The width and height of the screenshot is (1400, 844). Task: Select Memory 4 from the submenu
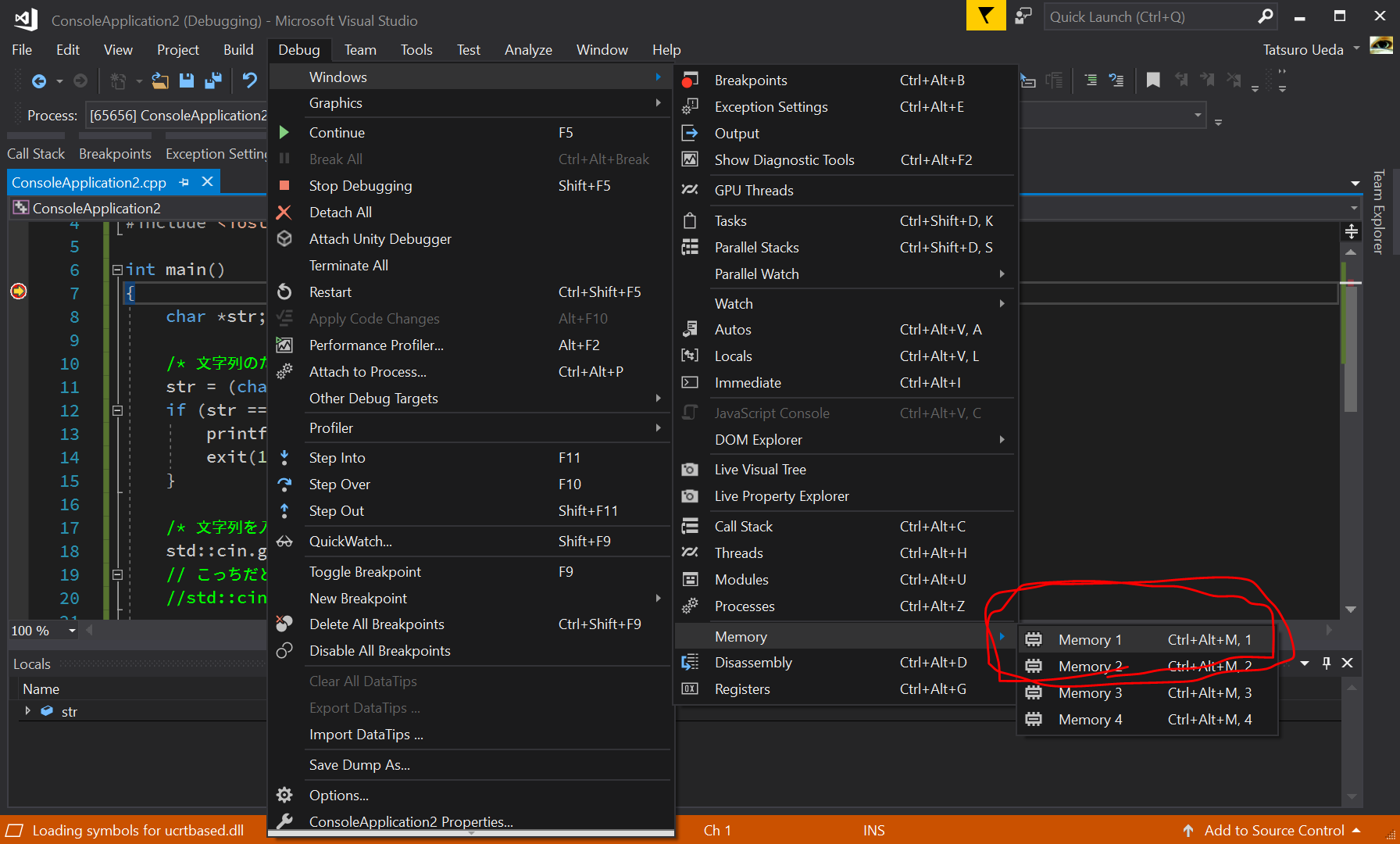(x=1147, y=720)
